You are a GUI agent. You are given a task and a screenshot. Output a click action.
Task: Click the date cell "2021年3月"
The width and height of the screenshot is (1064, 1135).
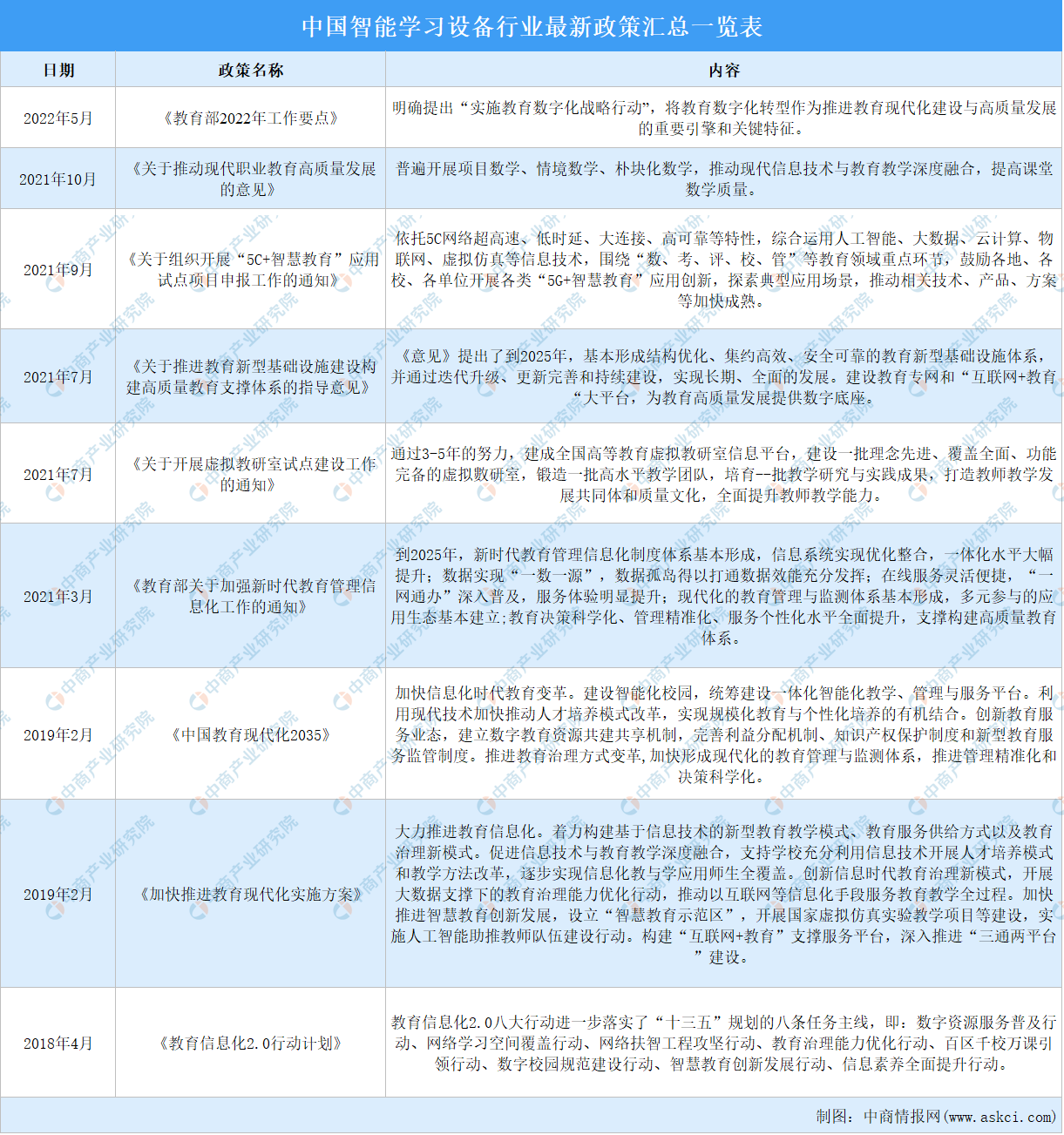click(x=58, y=597)
